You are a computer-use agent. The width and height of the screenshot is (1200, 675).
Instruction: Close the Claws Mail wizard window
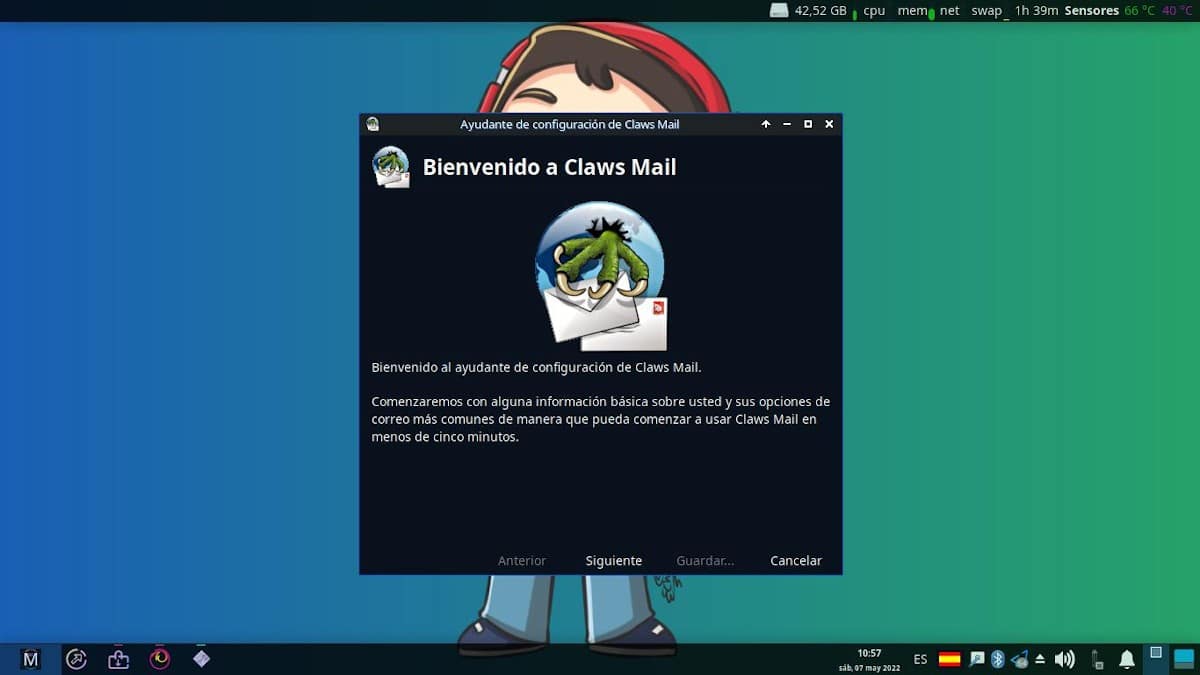[x=829, y=124]
